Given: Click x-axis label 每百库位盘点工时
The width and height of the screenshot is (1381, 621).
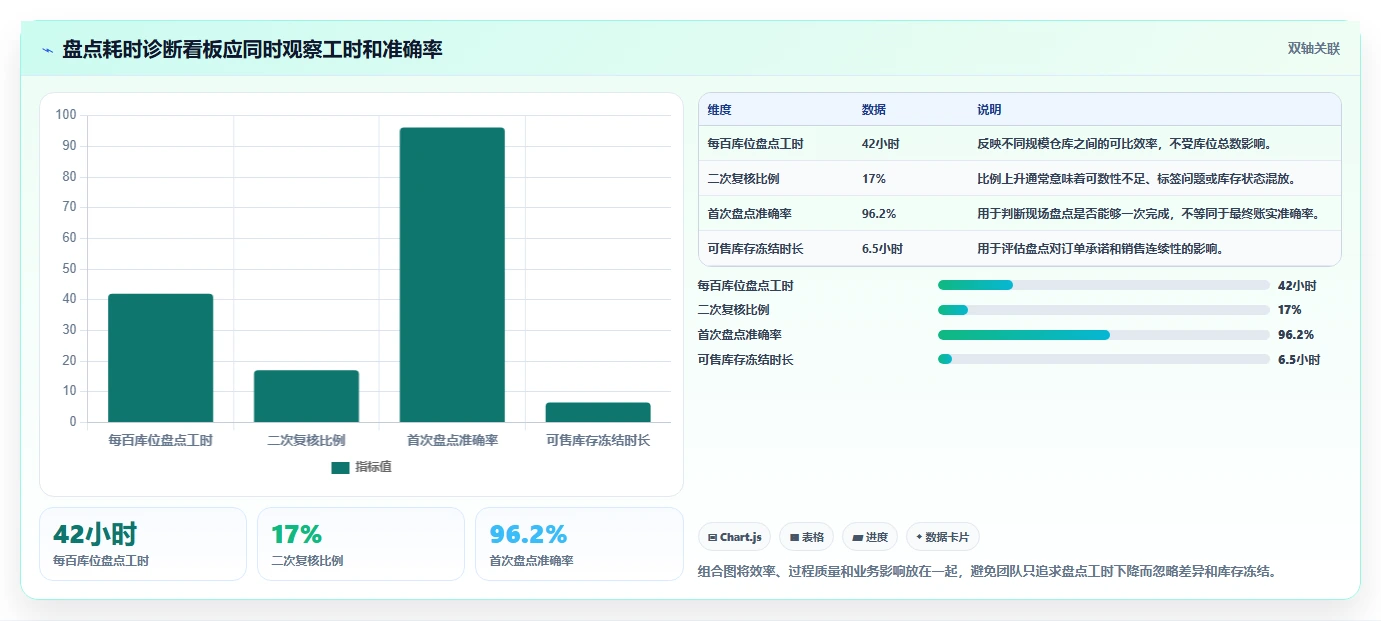Looking at the screenshot, I should click(x=160, y=440).
